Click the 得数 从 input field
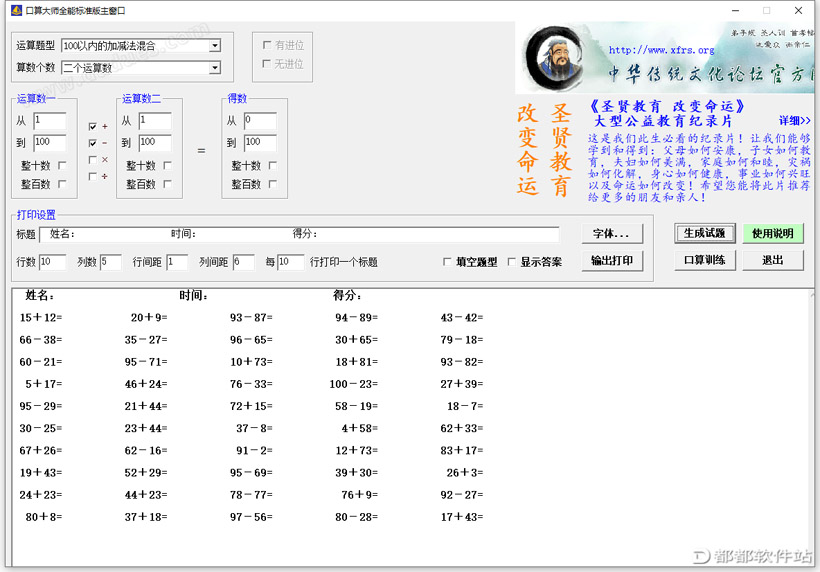 pyautogui.click(x=260, y=121)
